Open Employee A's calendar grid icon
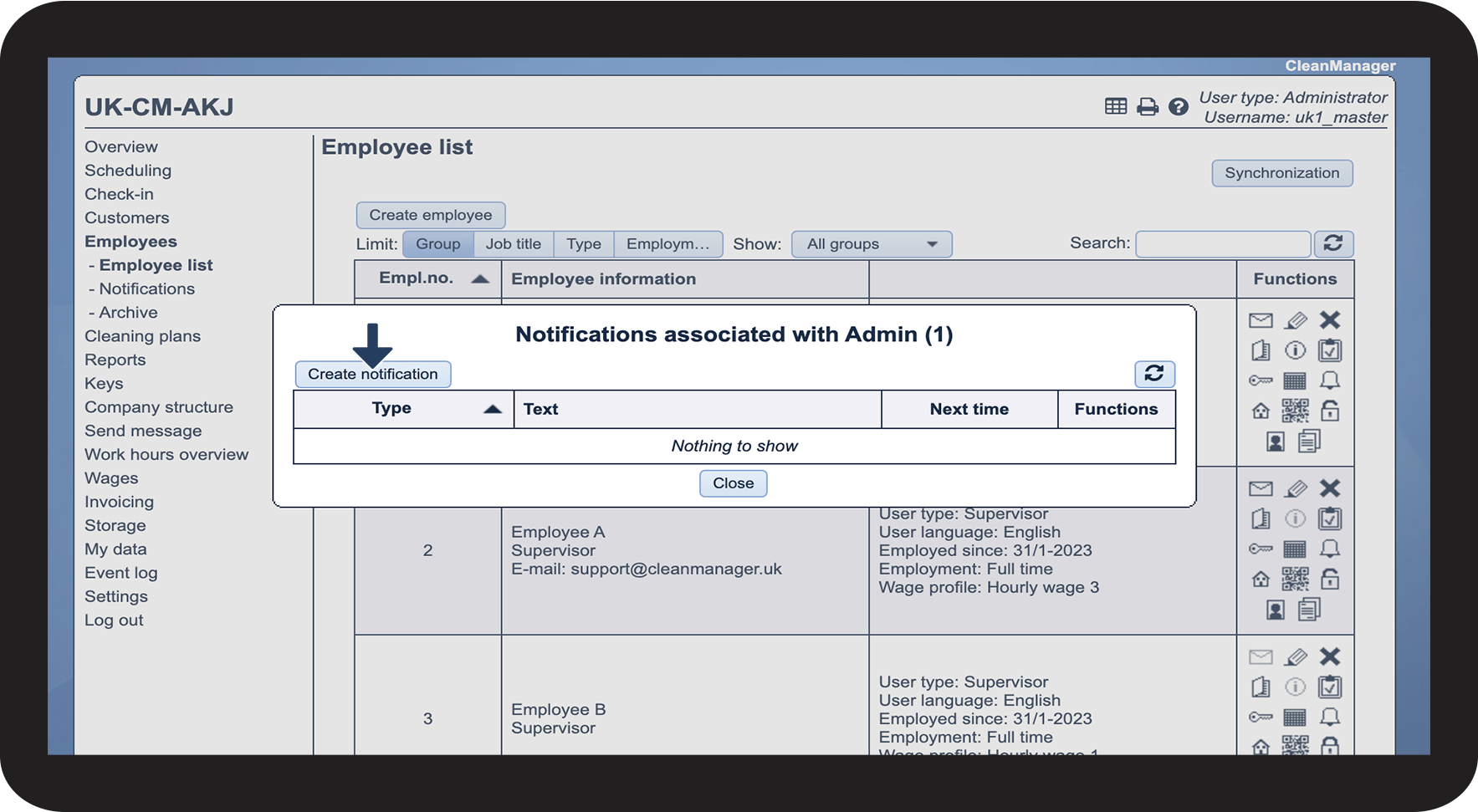This screenshot has height=812, width=1478. coord(1295,549)
